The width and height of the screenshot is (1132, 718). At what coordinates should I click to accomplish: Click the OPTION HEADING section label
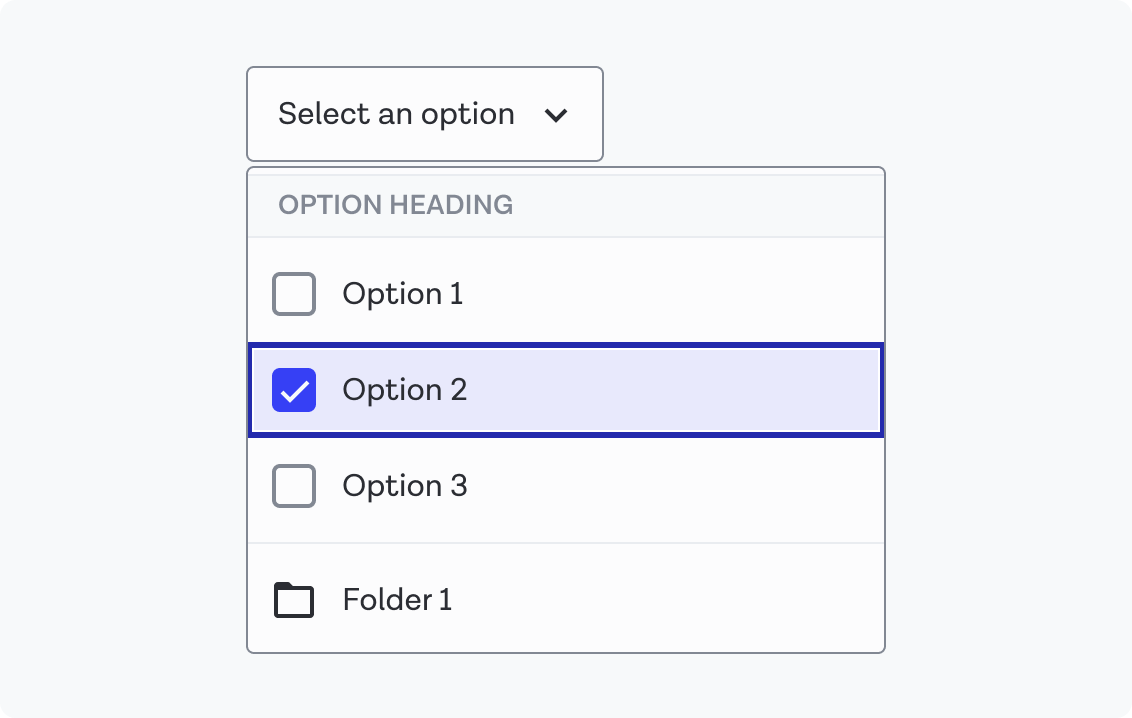(396, 204)
